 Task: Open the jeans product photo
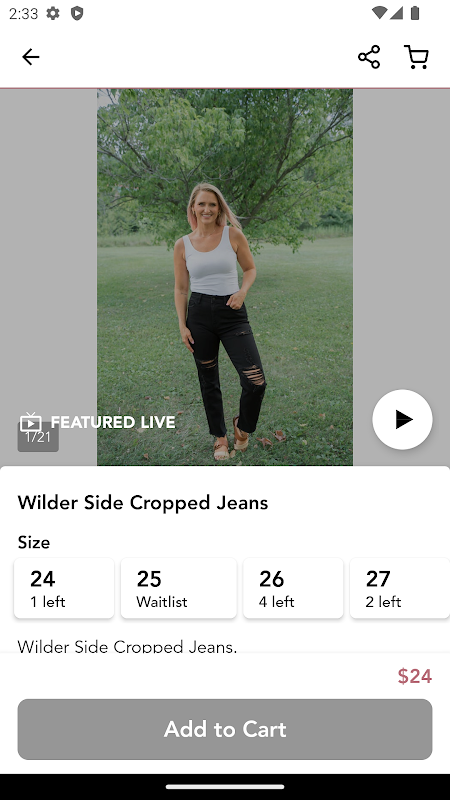pos(225,277)
